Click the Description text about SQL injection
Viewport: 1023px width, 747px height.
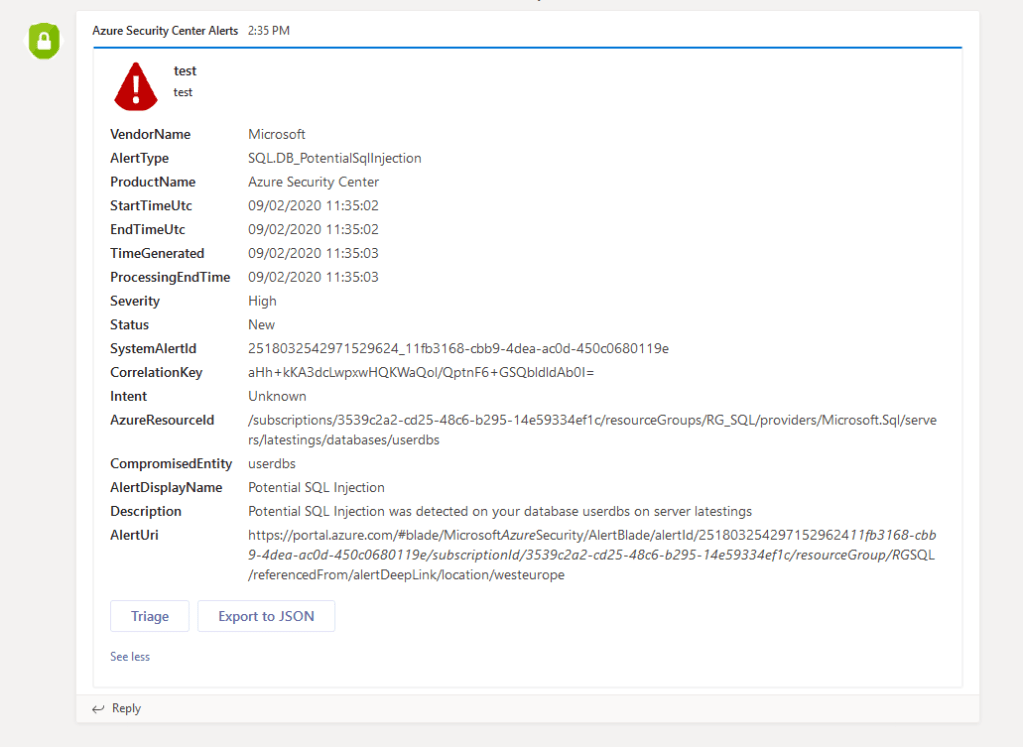pos(500,512)
